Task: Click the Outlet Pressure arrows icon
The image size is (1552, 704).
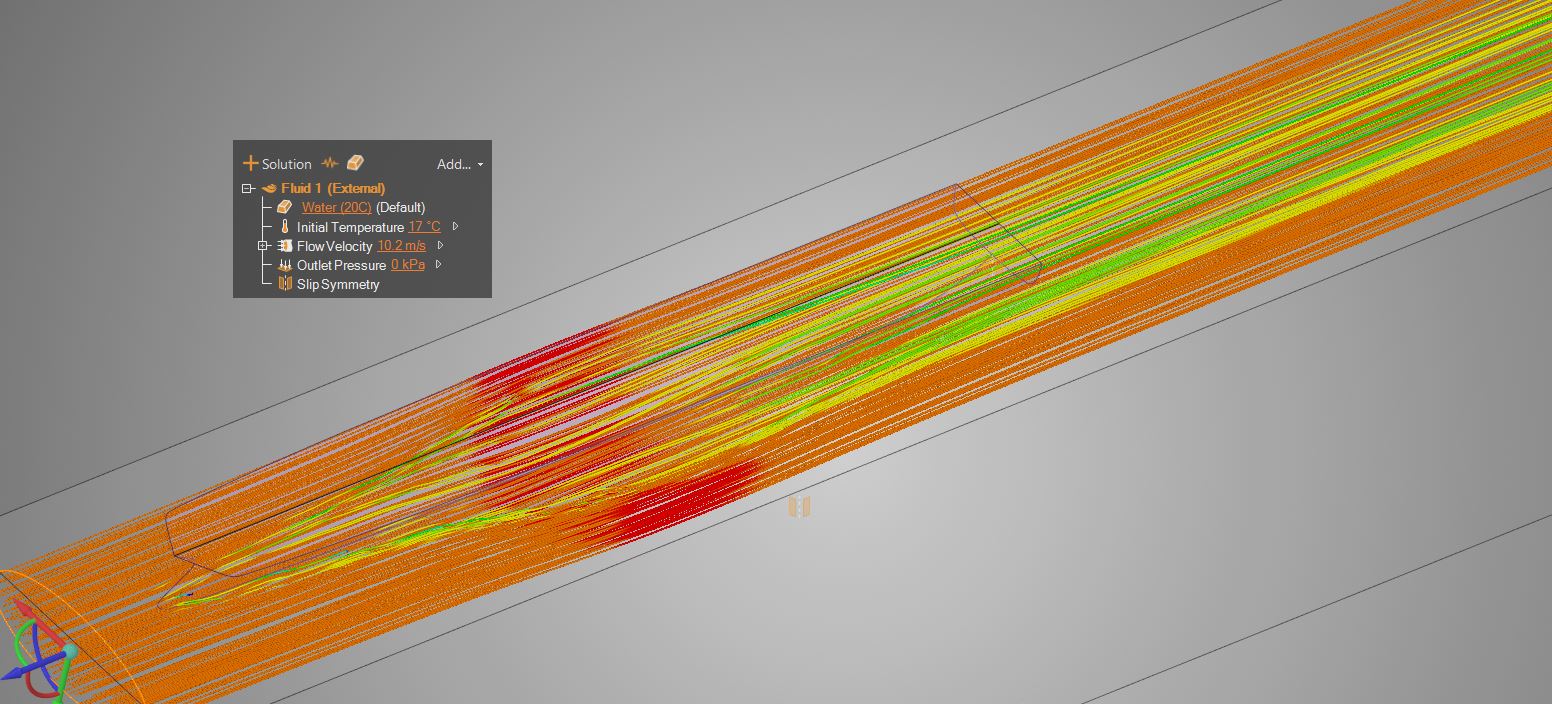Action: (285, 265)
